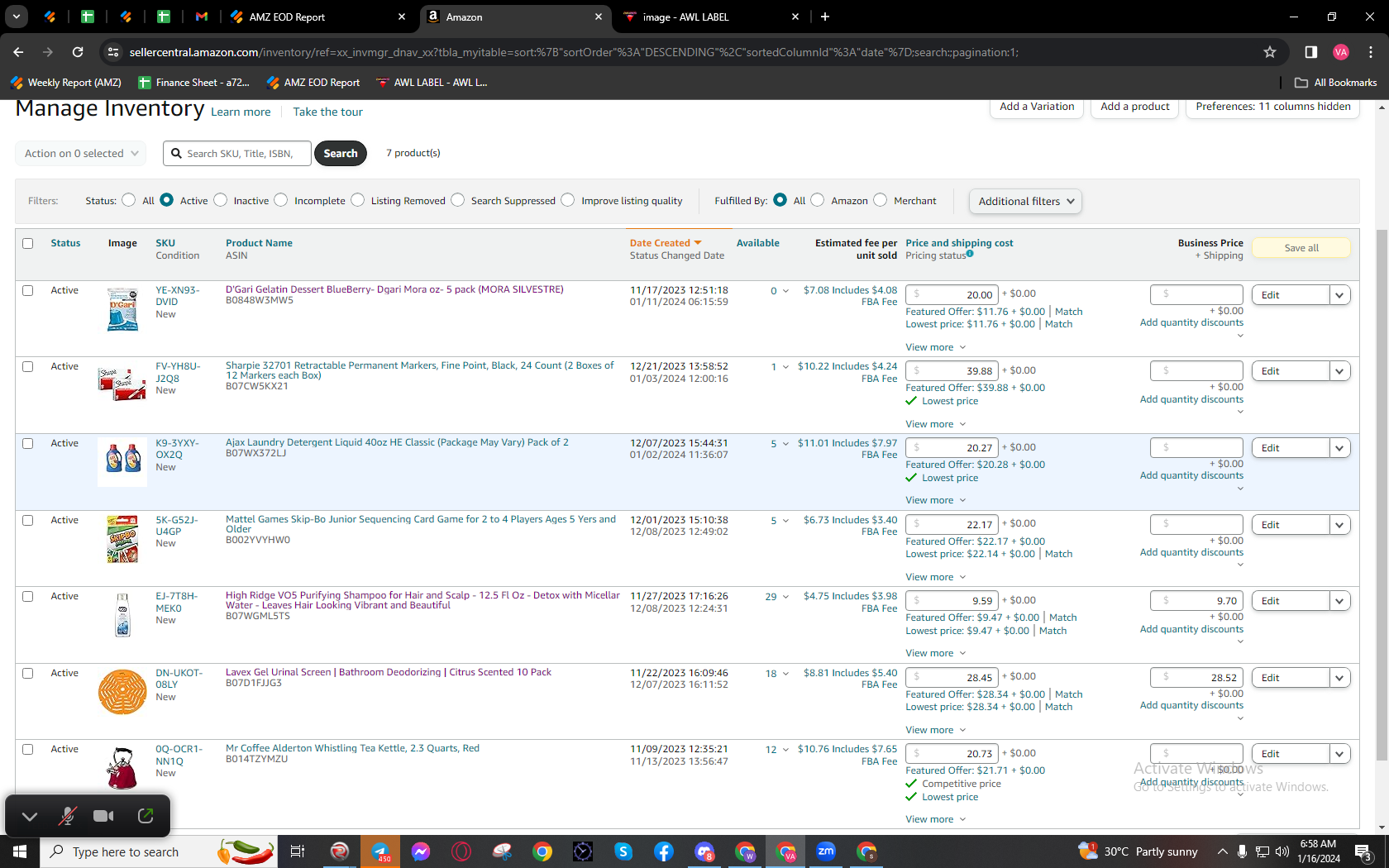
Task: Open the Windows notification center
Action: [1364, 851]
